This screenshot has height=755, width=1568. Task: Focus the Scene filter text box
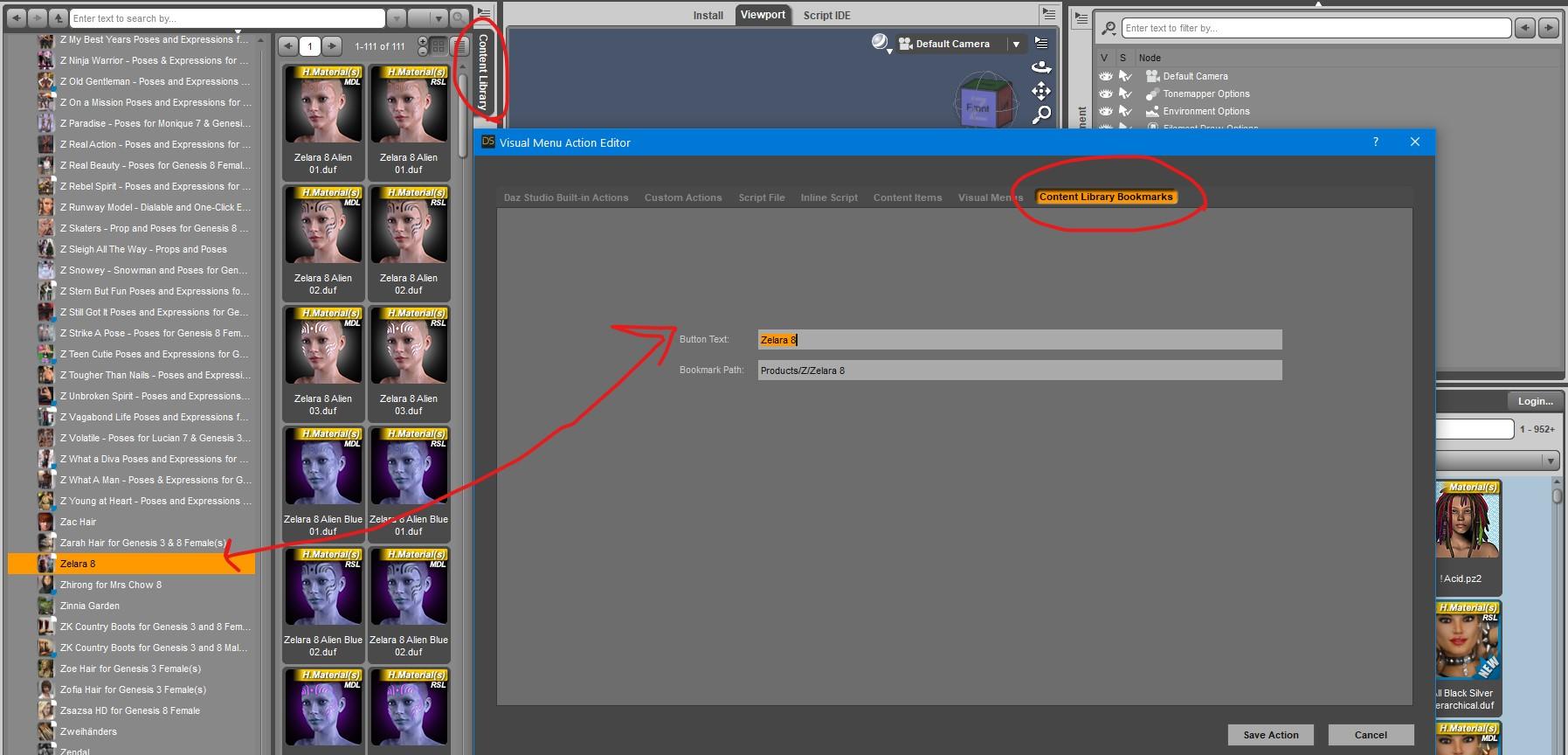pyautogui.click(x=1316, y=28)
